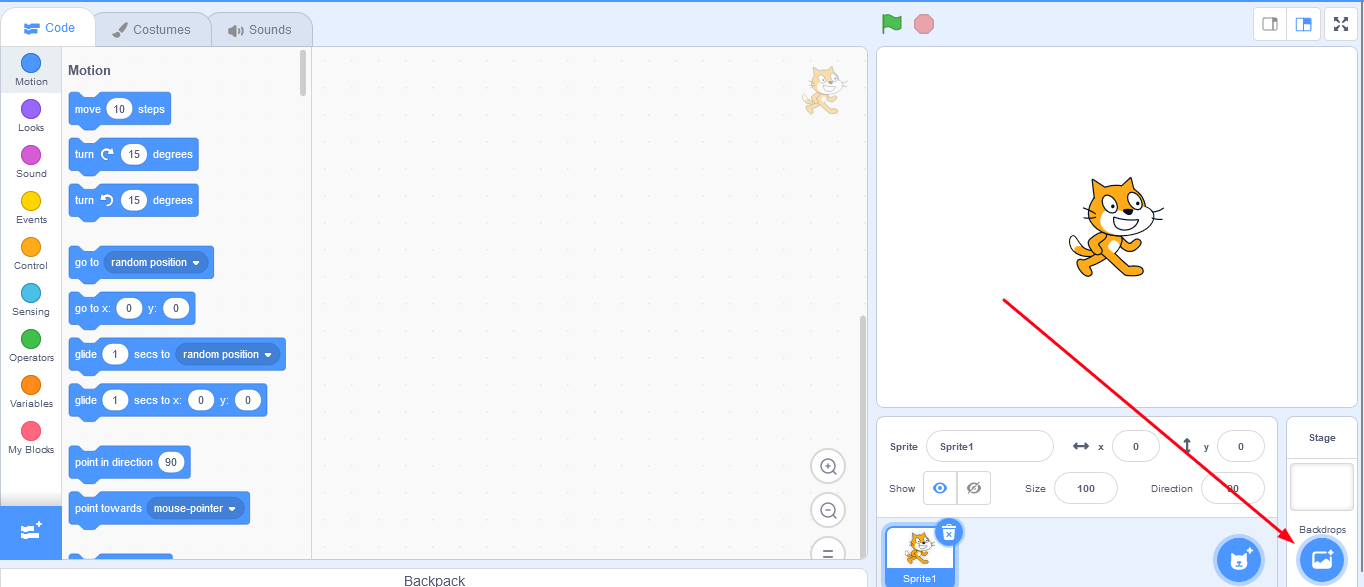The width and height of the screenshot is (1364, 587).
Task: Expand glide block's random position dropdown
Action: click(x=227, y=354)
